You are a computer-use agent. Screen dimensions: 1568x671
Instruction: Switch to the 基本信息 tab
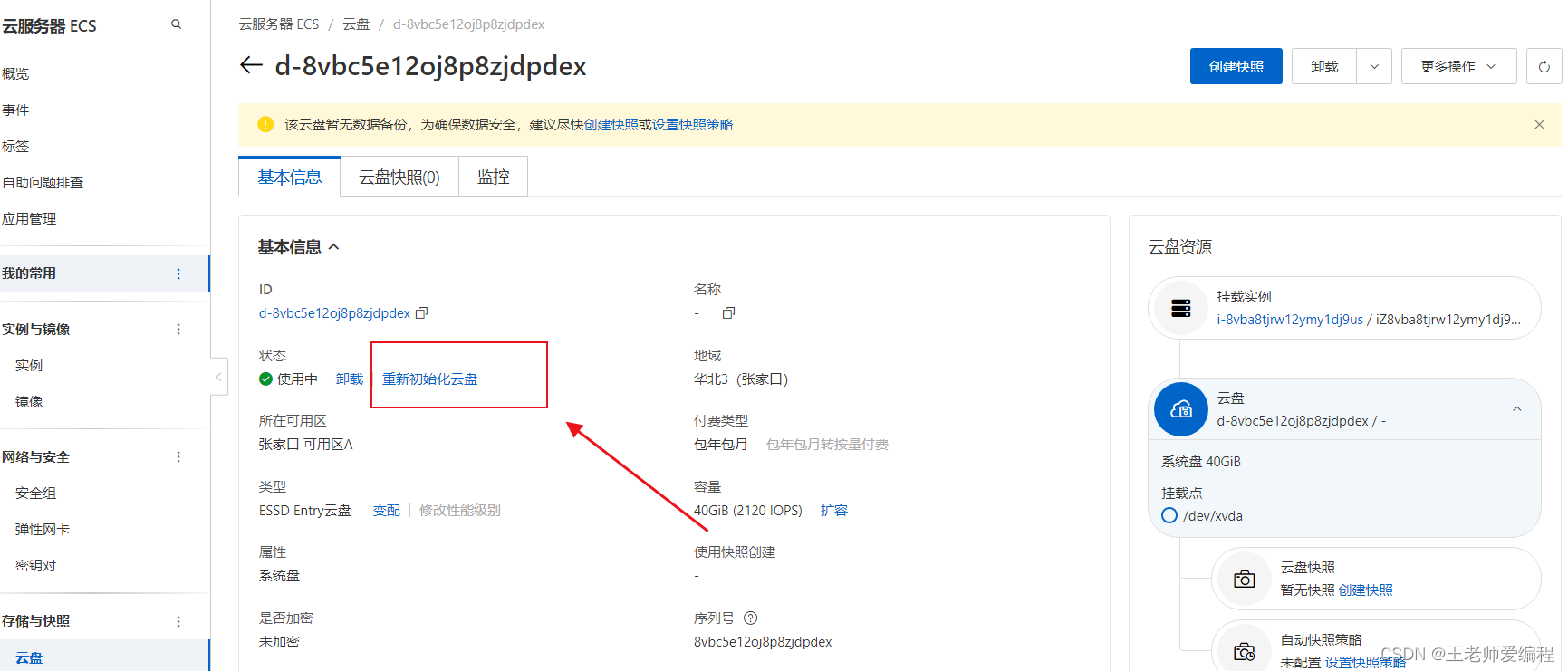[290, 177]
